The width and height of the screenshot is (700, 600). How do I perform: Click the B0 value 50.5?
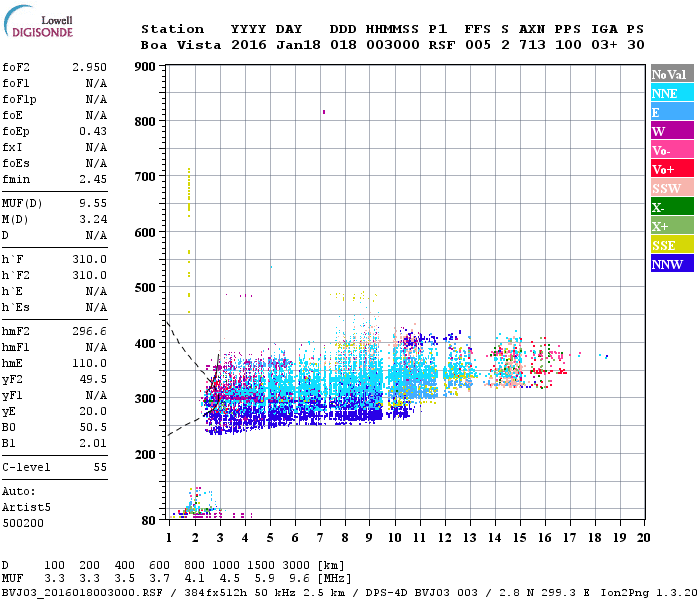(93, 428)
